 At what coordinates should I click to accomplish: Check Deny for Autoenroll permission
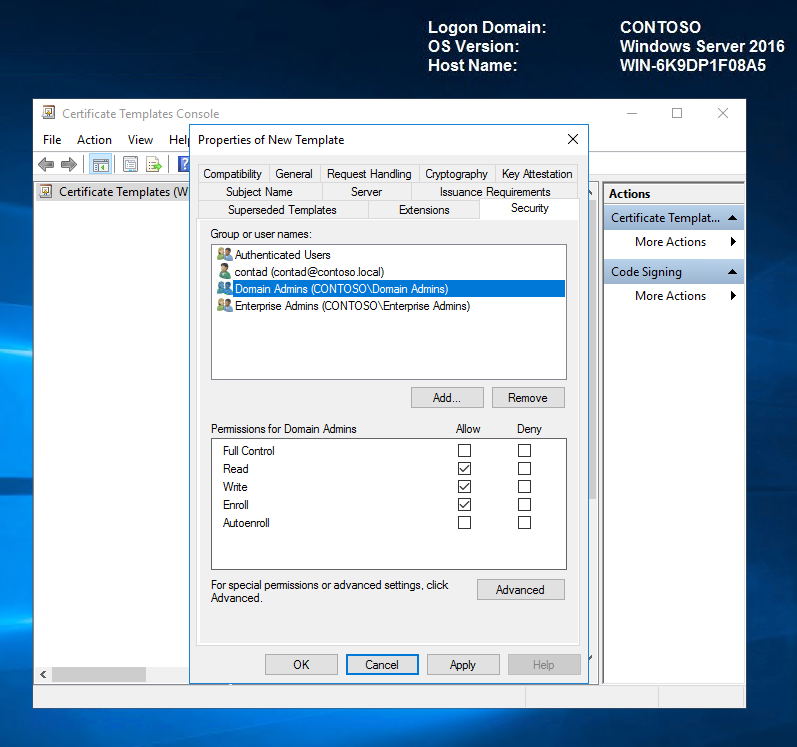tap(524, 522)
